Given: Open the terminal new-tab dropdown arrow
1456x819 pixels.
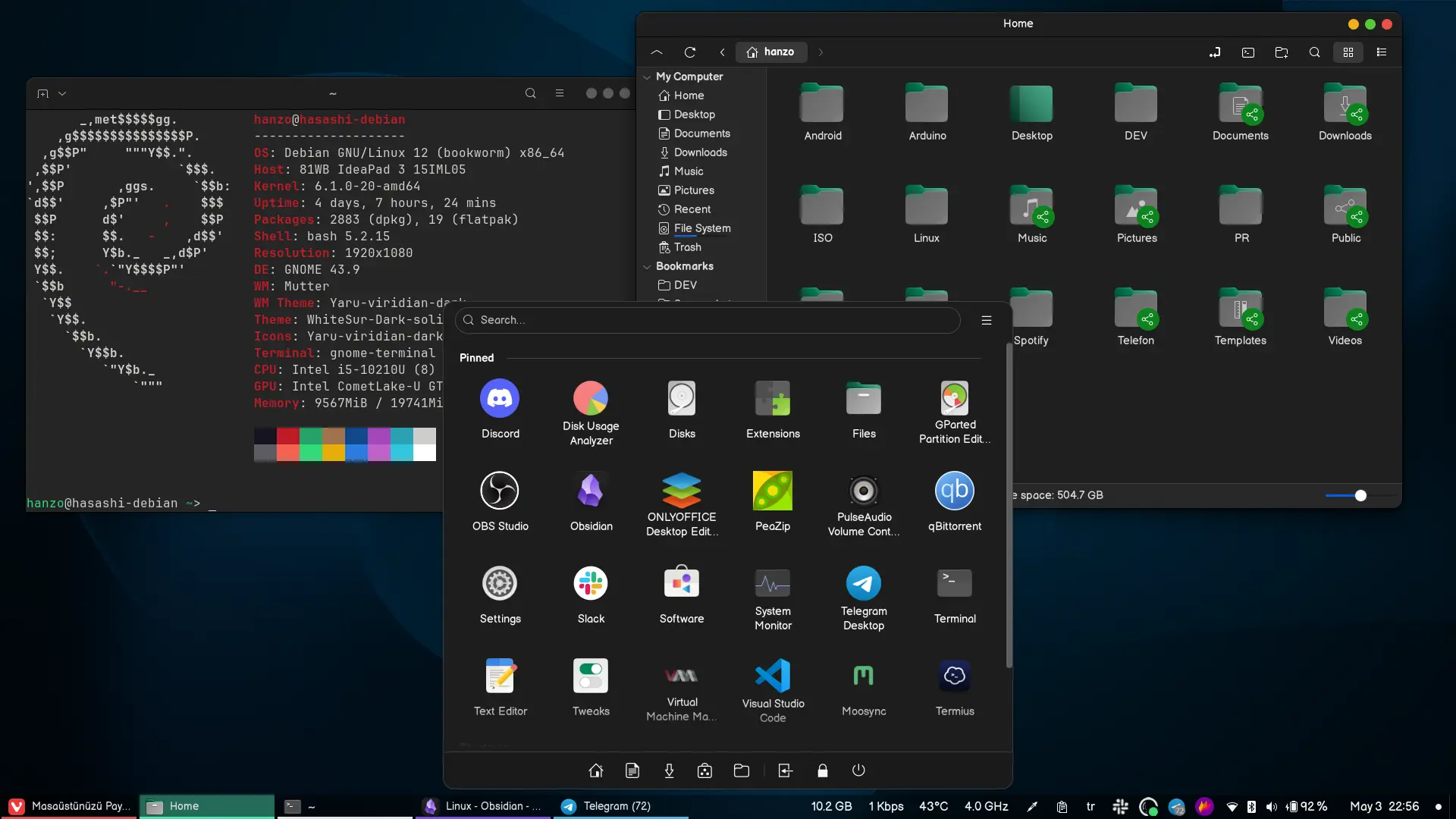Looking at the screenshot, I should tap(62, 93).
